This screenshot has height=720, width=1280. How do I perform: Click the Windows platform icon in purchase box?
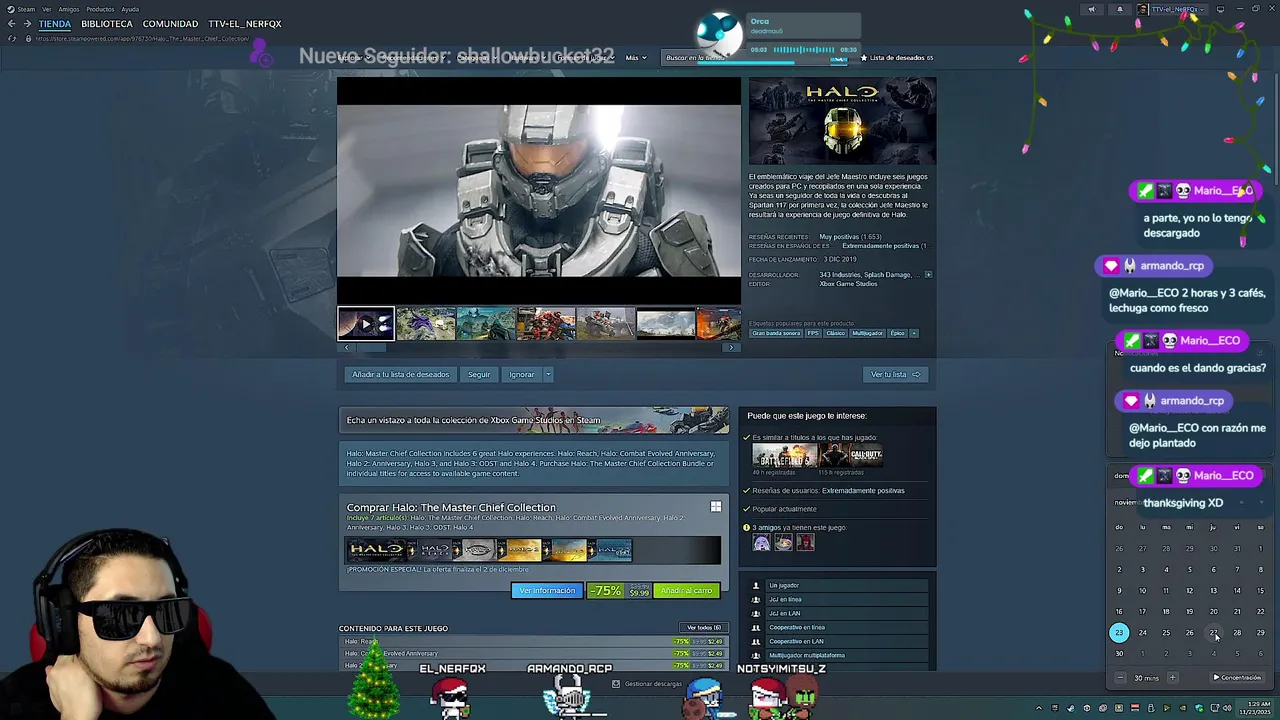(x=715, y=507)
